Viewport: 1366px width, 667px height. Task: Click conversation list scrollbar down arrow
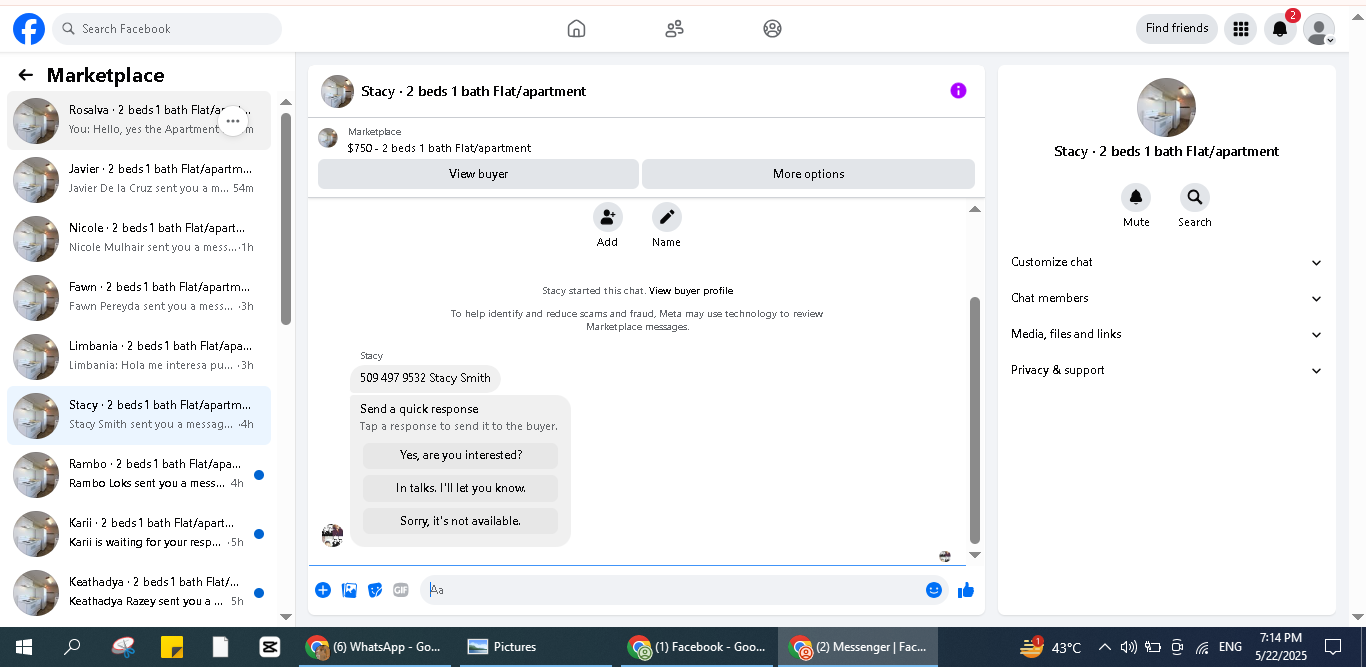point(286,617)
